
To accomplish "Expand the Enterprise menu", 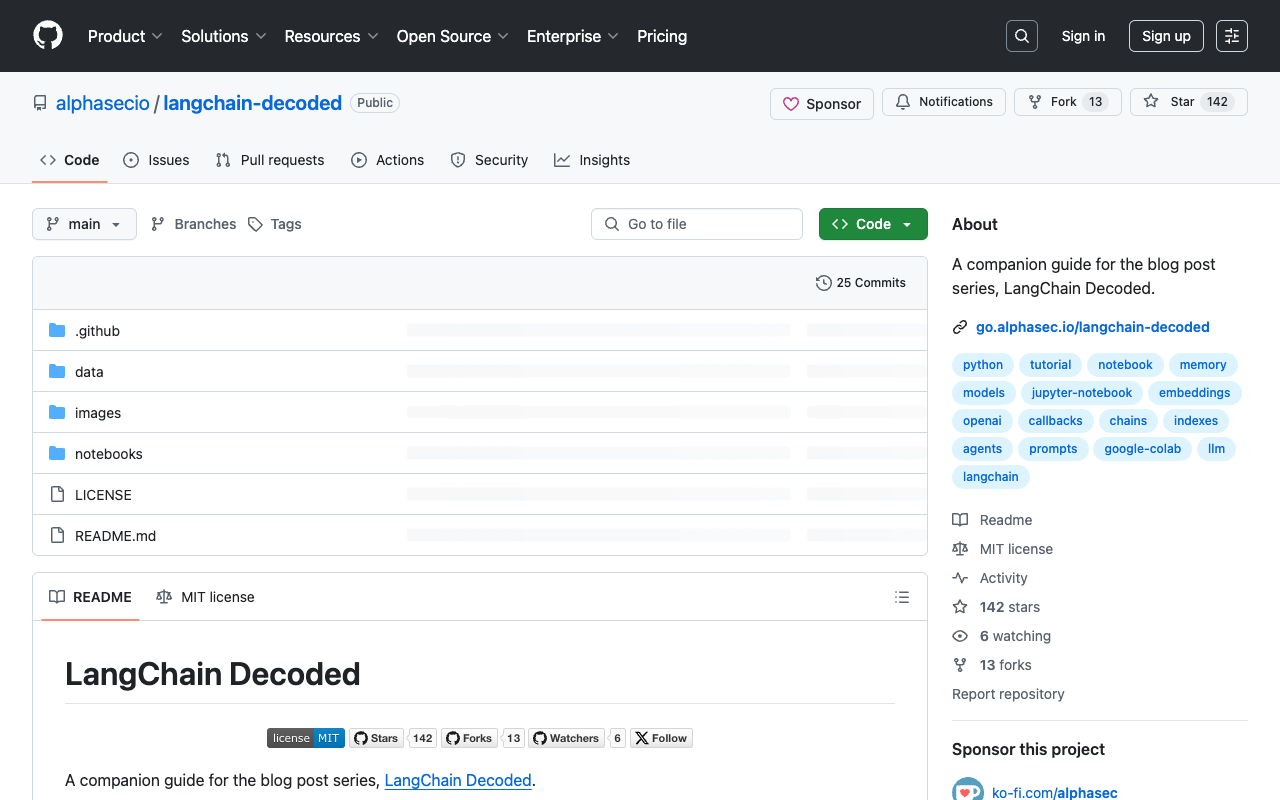I will (x=573, y=36).
